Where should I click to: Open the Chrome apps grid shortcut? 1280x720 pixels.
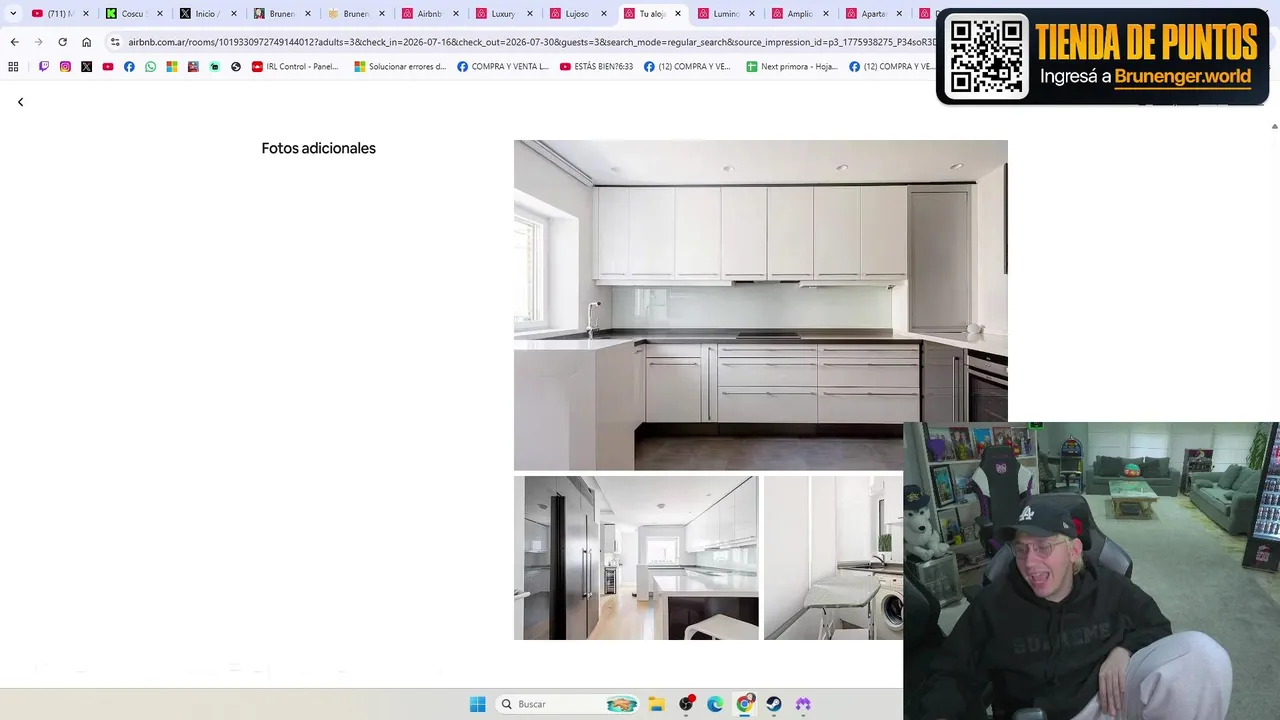coord(13,67)
